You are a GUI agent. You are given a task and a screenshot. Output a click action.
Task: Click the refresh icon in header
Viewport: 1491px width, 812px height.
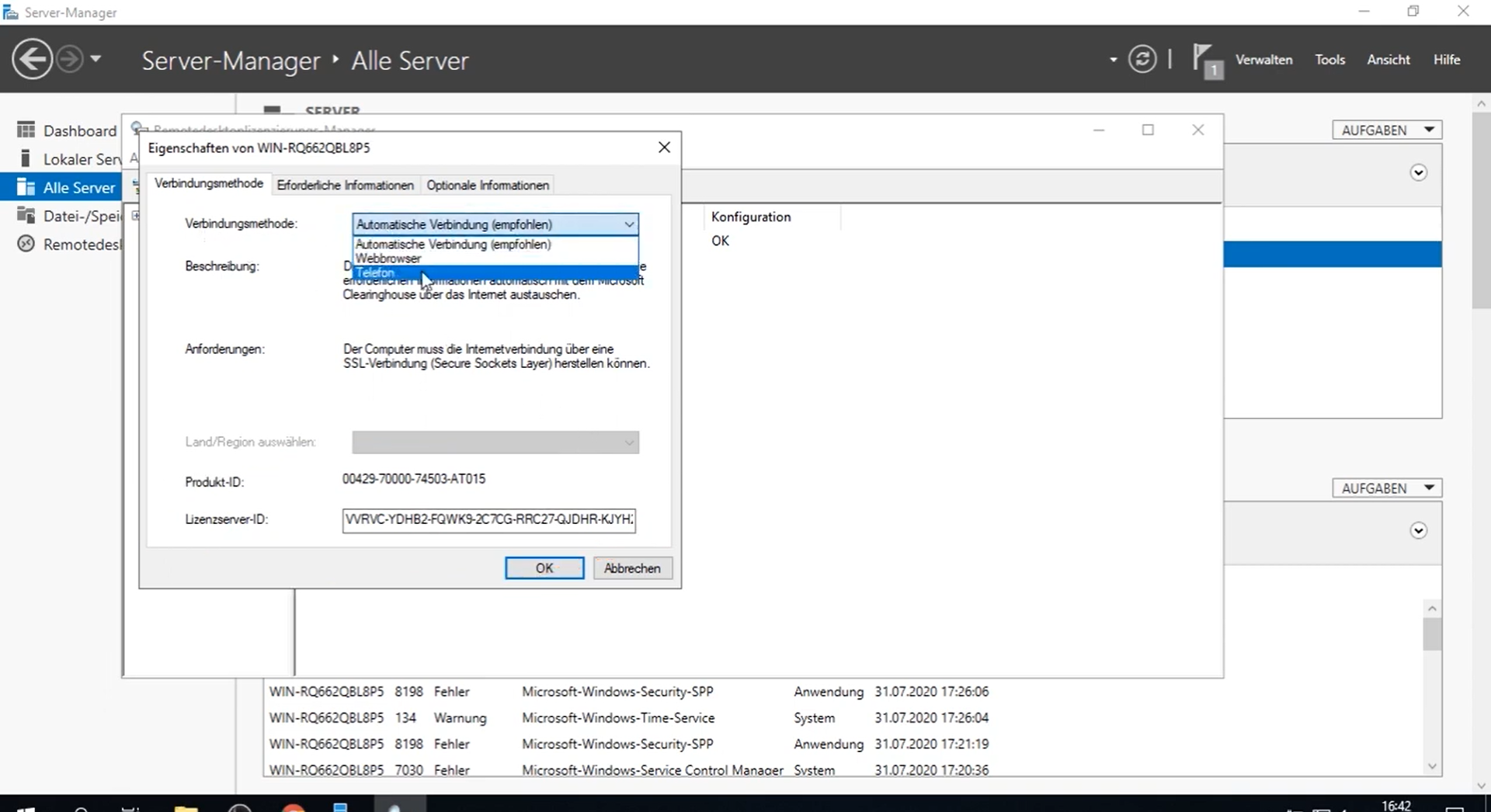[x=1142, y=60]
